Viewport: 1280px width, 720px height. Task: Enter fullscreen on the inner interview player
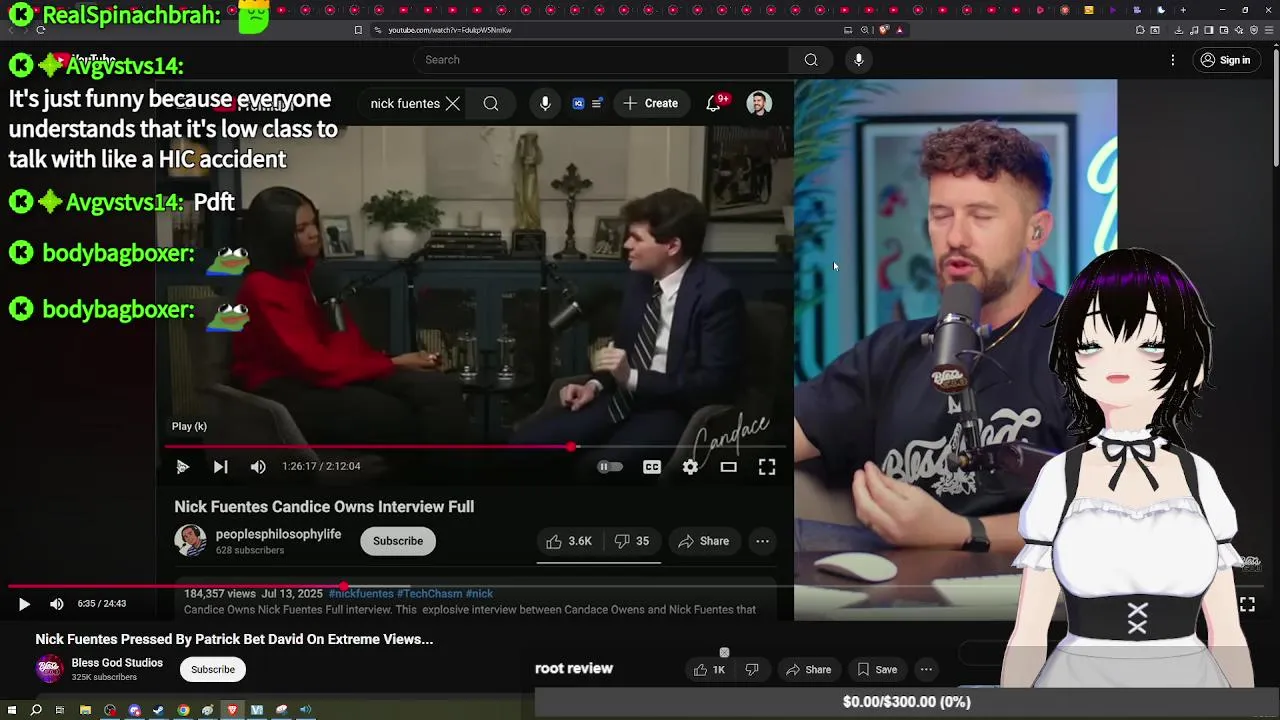coord(767,467)
